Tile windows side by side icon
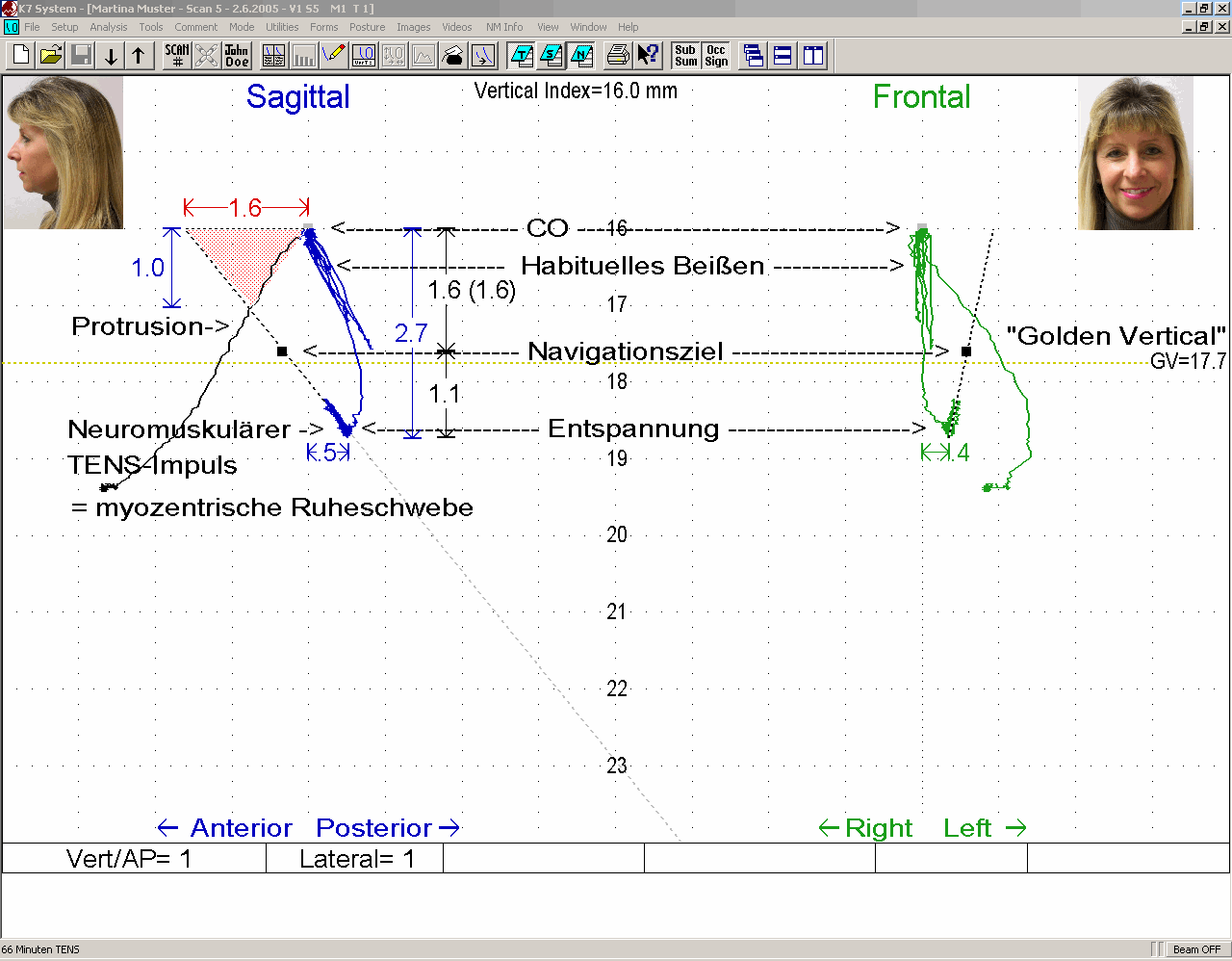Screen dimensions: 1232x961 pos(813,56)
